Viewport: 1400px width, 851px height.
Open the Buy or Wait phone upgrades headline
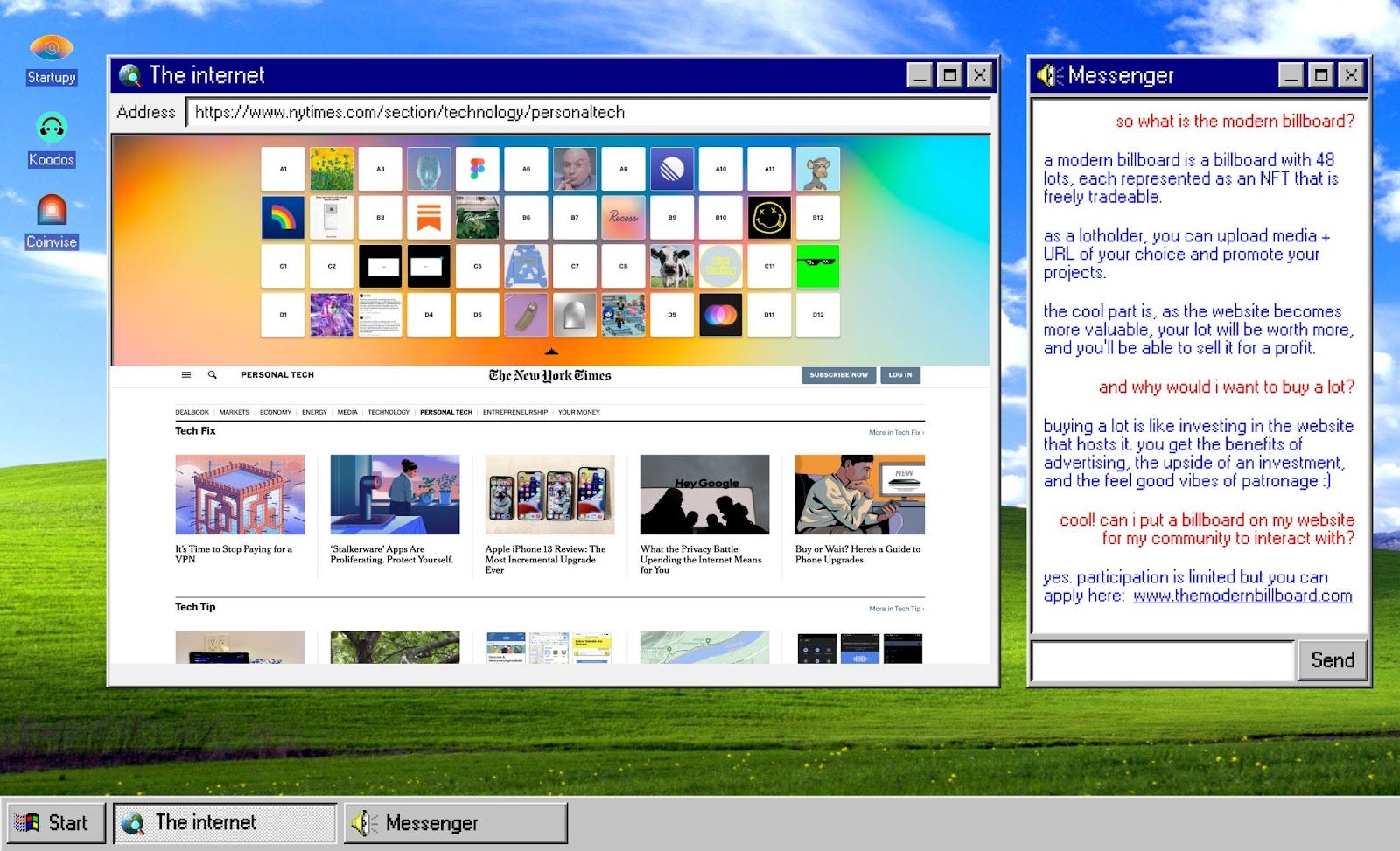tap(857, 555)
